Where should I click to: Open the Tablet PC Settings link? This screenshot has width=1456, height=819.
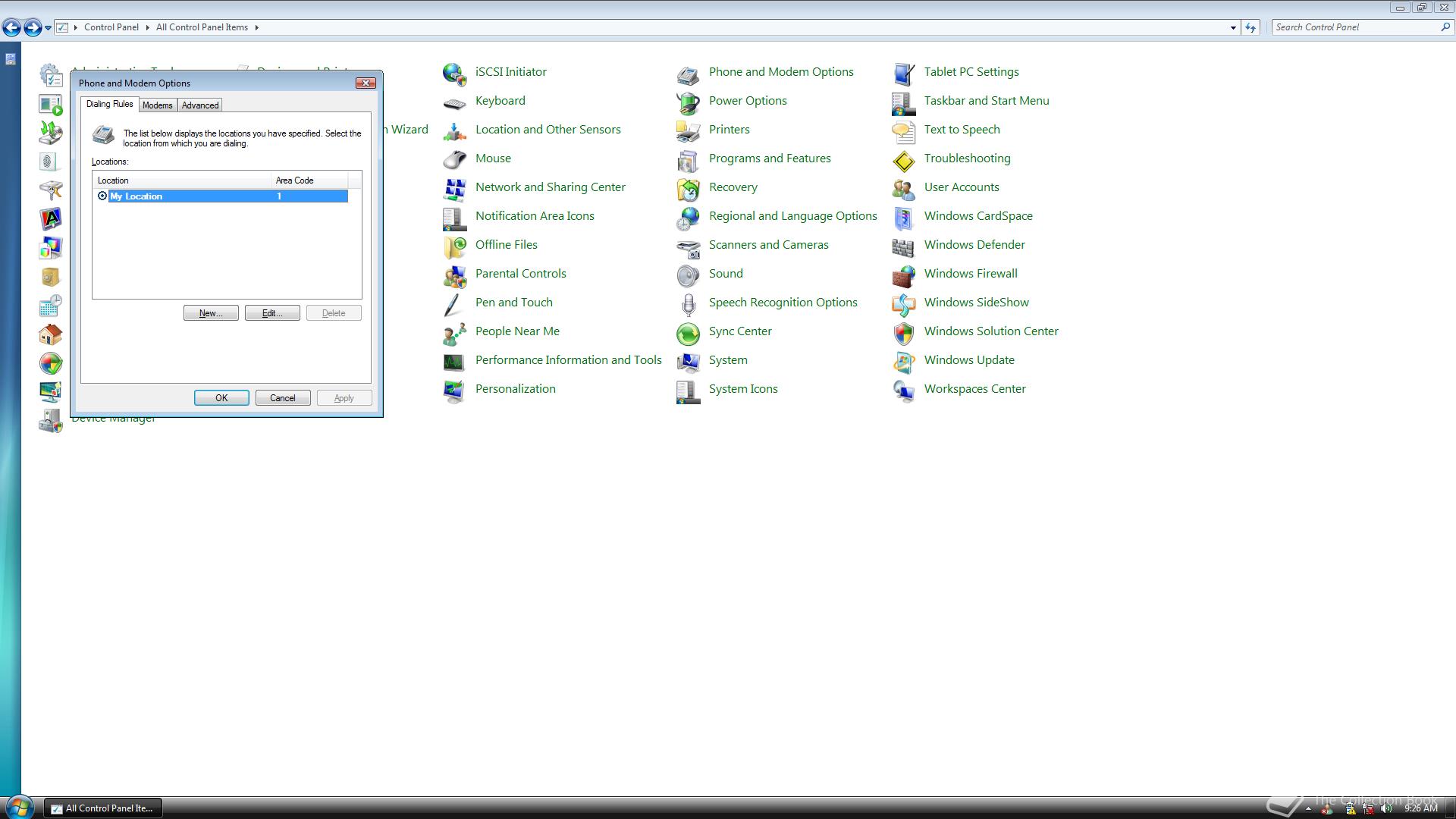point(971,72)
